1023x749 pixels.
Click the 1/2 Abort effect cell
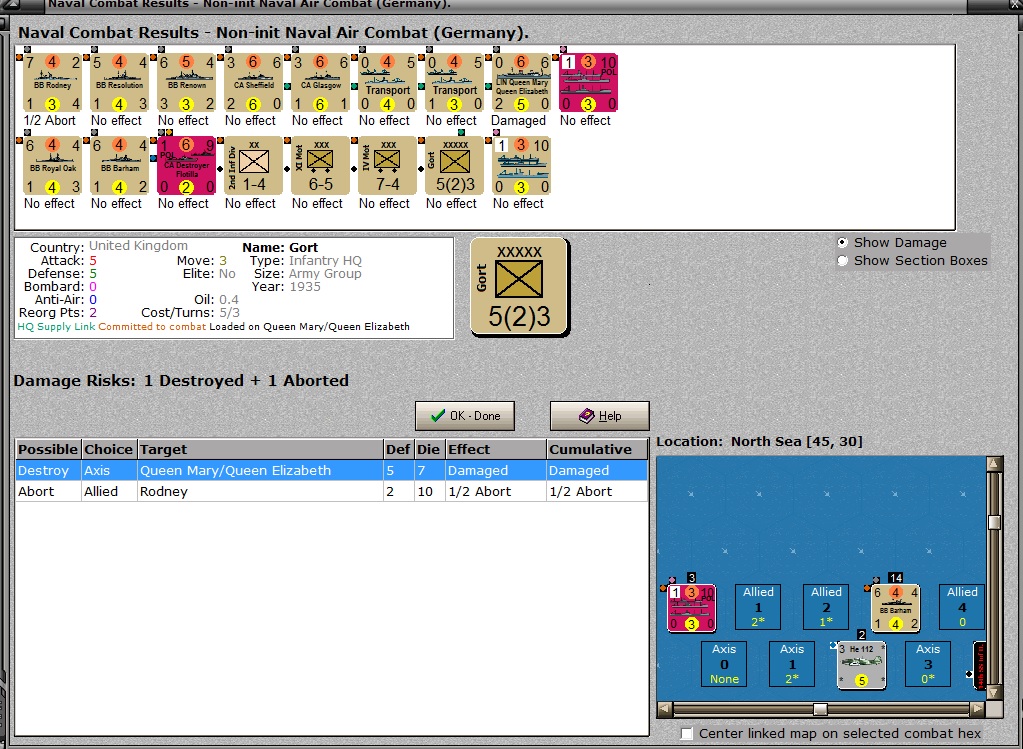[496, 491]
